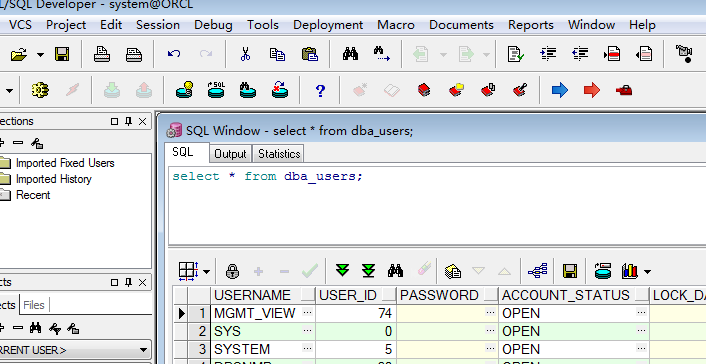706x364 pixels.
Task: Click Fetch next page green arrows
Action: pos(342,271)
